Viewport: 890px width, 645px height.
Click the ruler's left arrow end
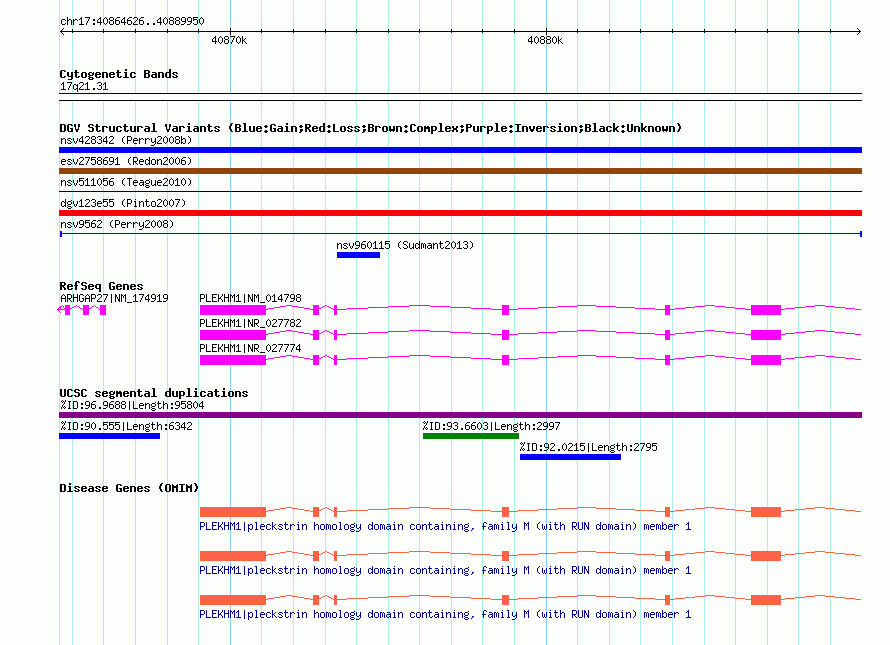pyautogui.click(x=63, y=31)
